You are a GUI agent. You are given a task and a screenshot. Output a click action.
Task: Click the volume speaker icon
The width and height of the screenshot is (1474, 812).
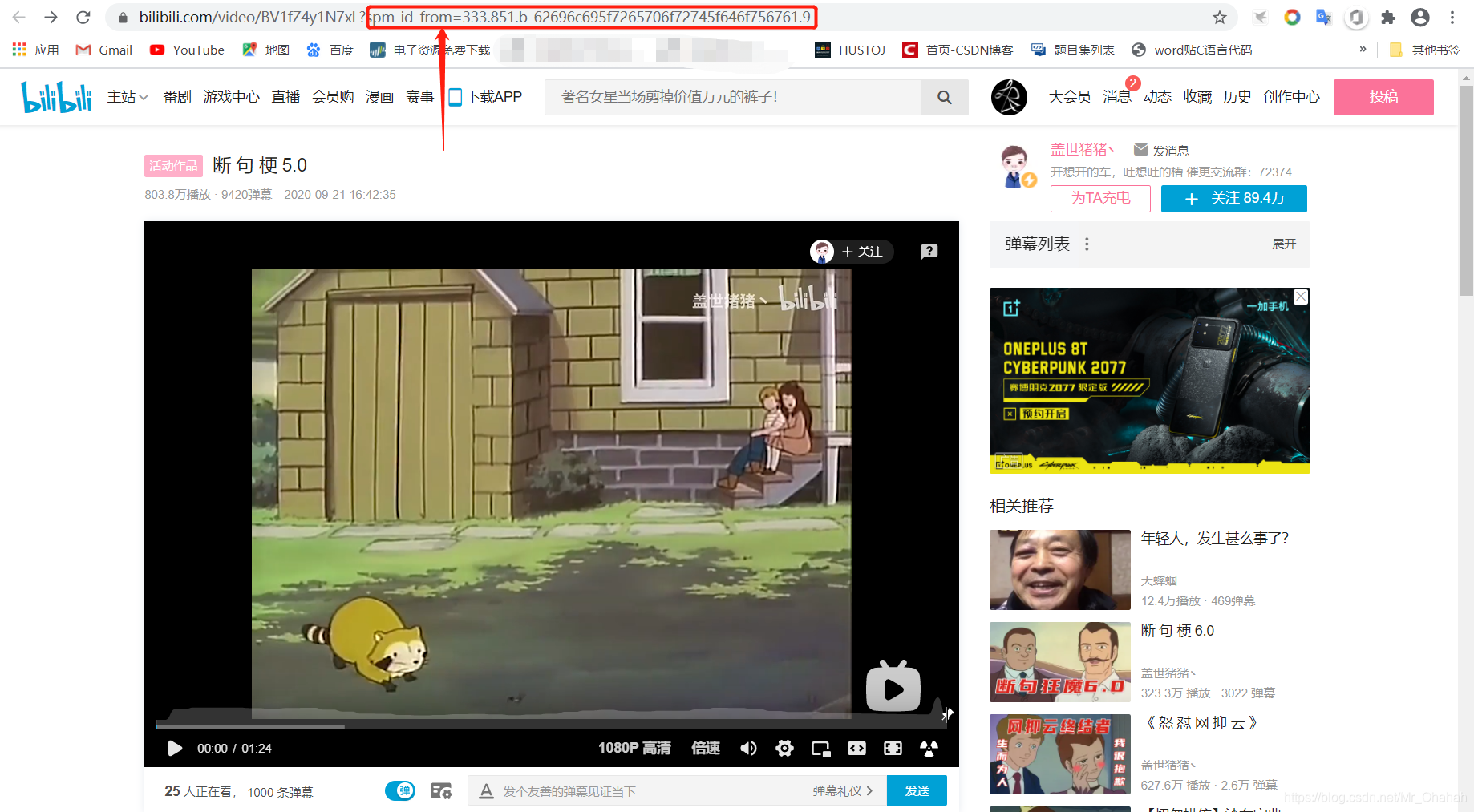pyautogui.click(x=748, y=748)
